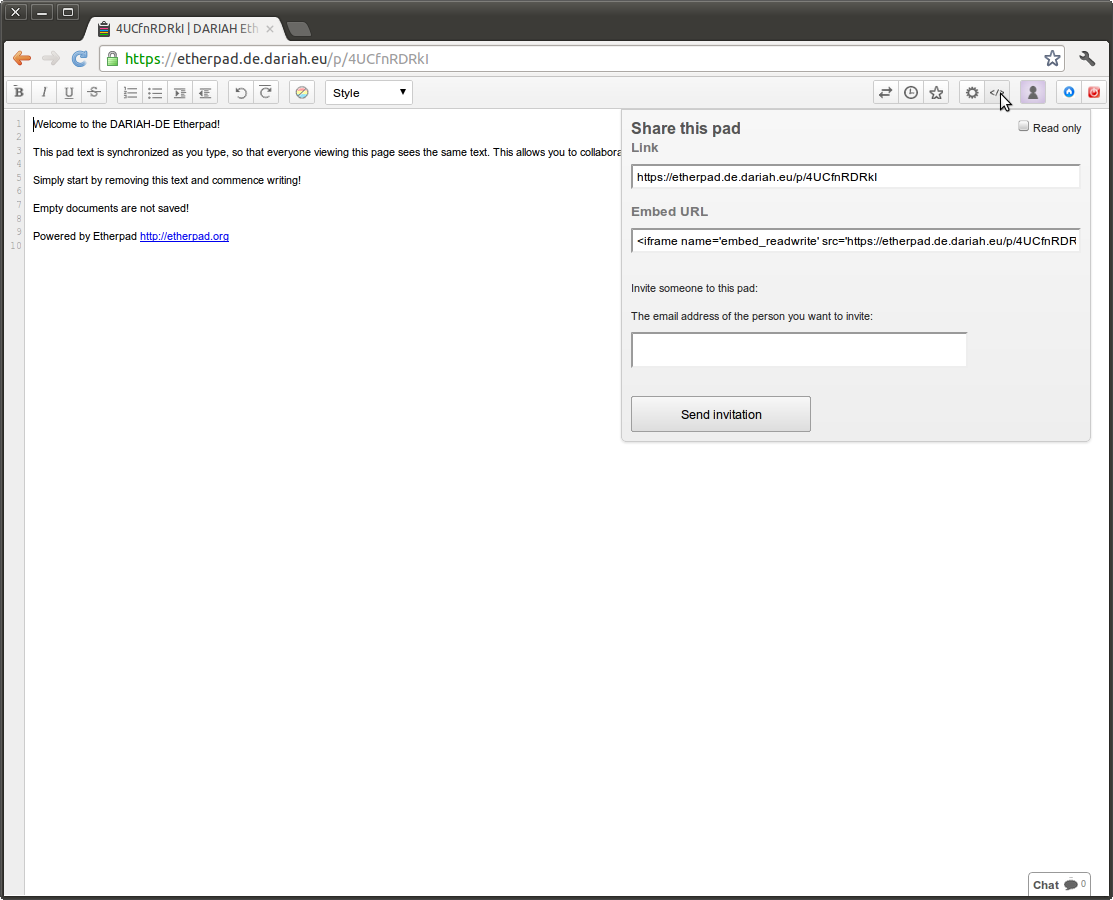This screenshot has width=1113, height=900.
Task: Click the invite email address field
Action: coord(799,350)
